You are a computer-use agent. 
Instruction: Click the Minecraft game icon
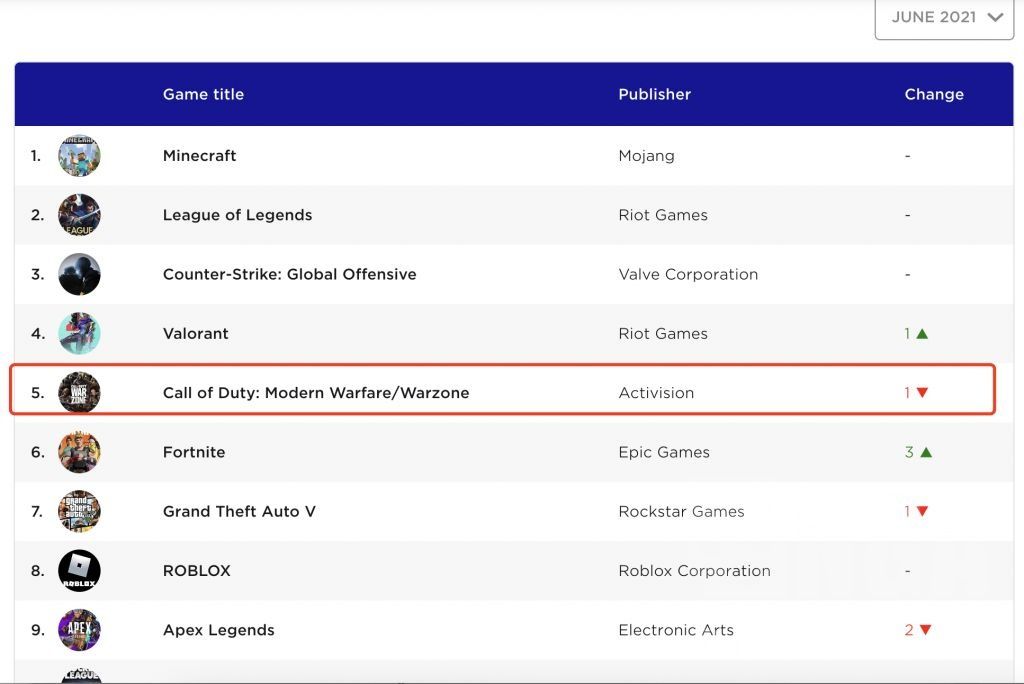[x=79, y=155]
